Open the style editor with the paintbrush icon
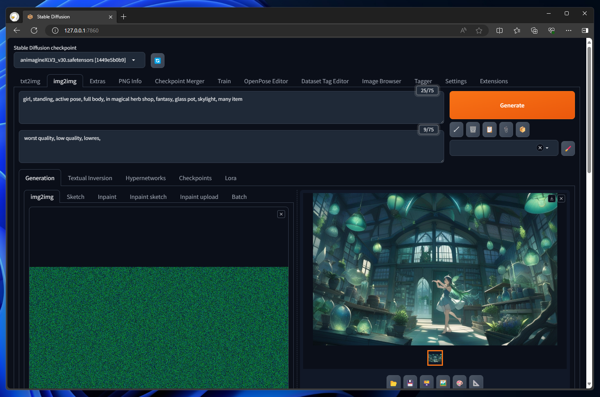 click(x=568, y=148)
